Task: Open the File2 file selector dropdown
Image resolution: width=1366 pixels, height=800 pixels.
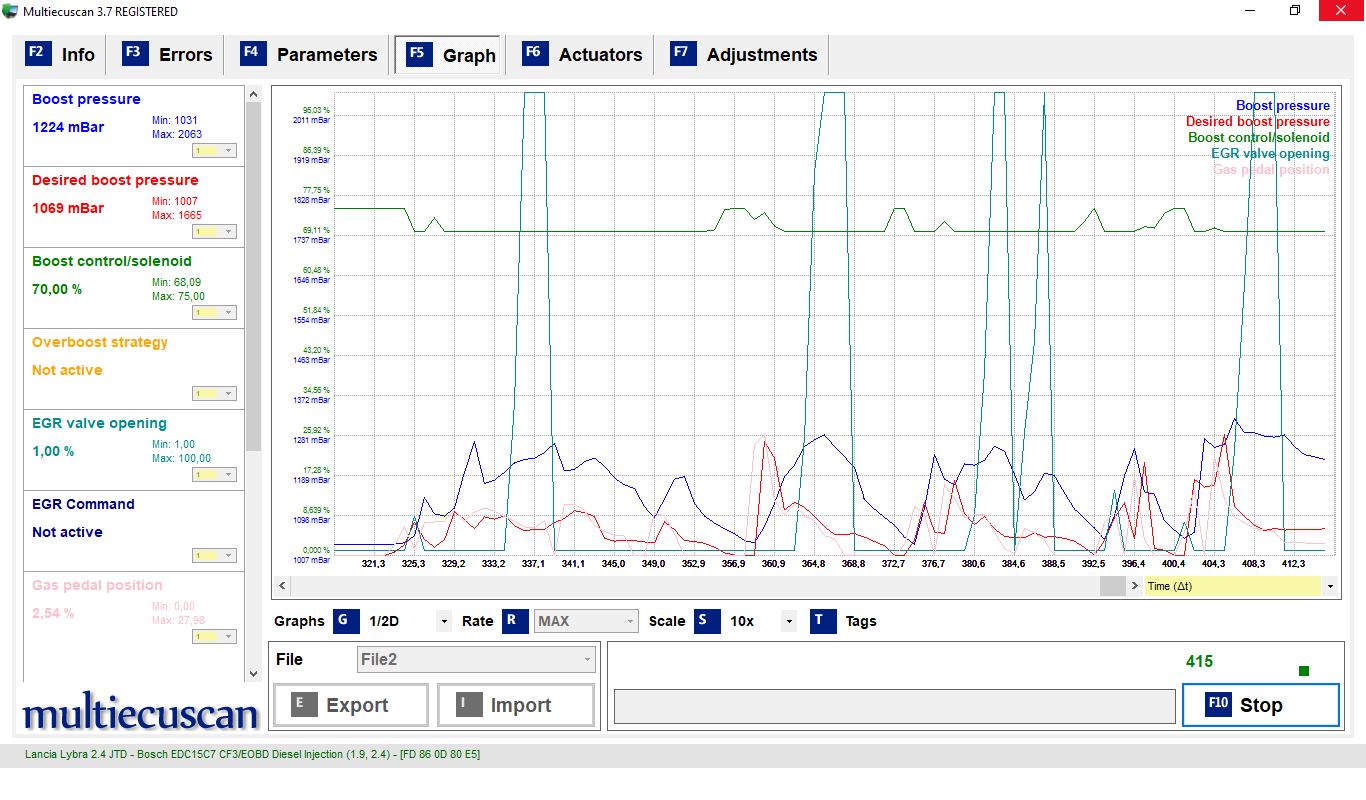Action: (476, 660)
